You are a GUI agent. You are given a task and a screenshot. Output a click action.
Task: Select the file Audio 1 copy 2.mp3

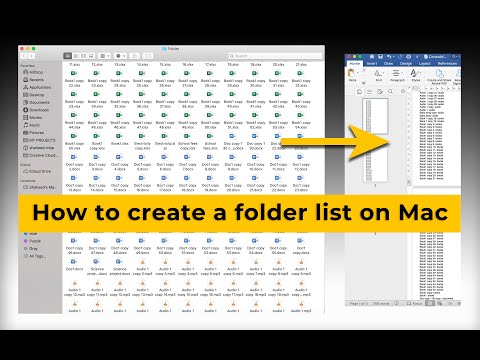[142, 267]
